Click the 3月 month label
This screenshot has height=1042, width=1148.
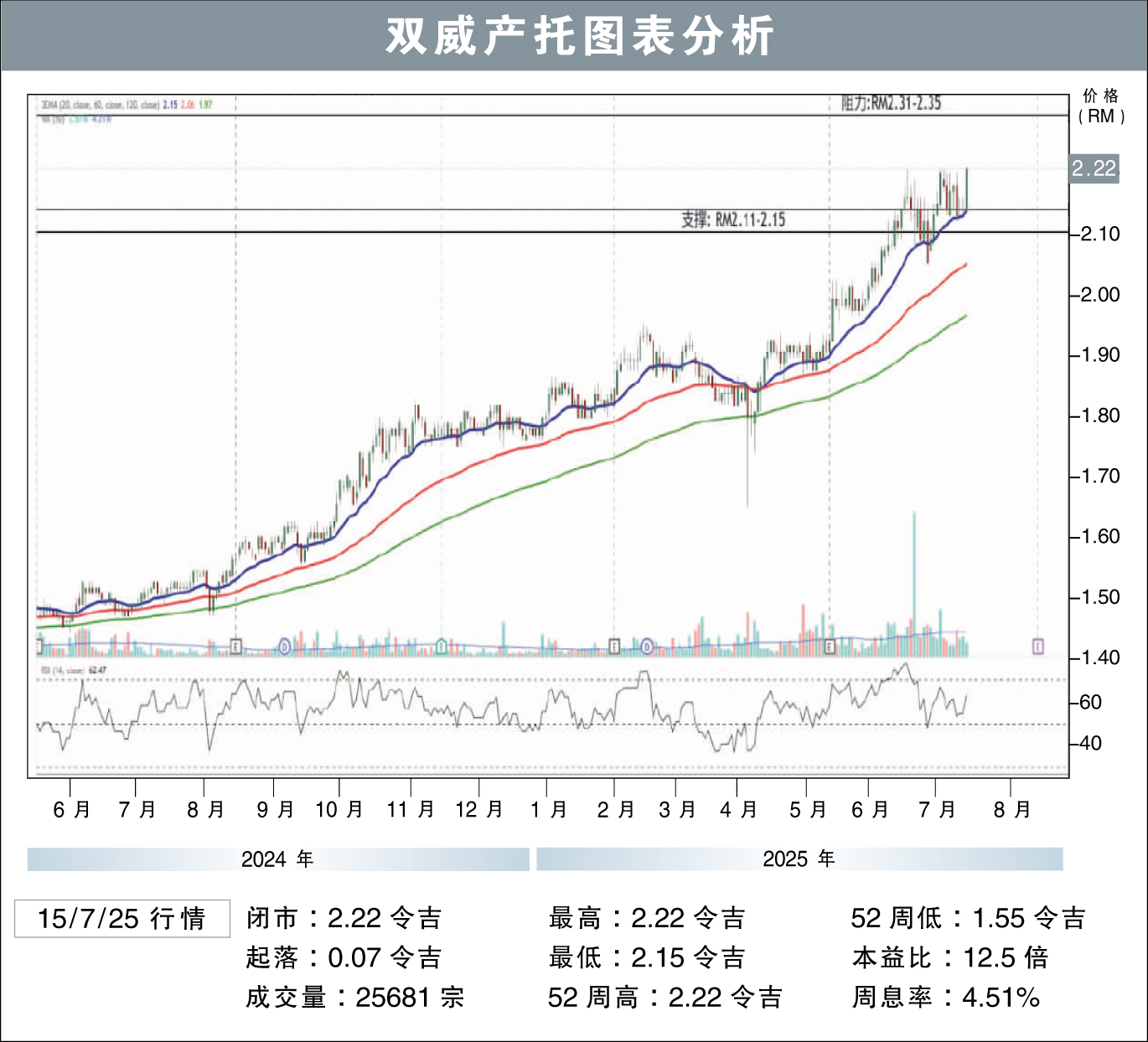point(677,810)
